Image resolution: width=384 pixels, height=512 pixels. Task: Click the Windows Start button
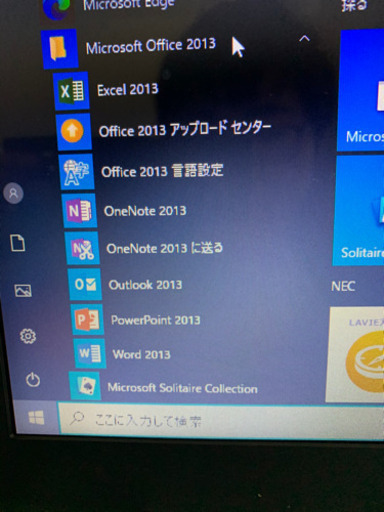point(36,418)
